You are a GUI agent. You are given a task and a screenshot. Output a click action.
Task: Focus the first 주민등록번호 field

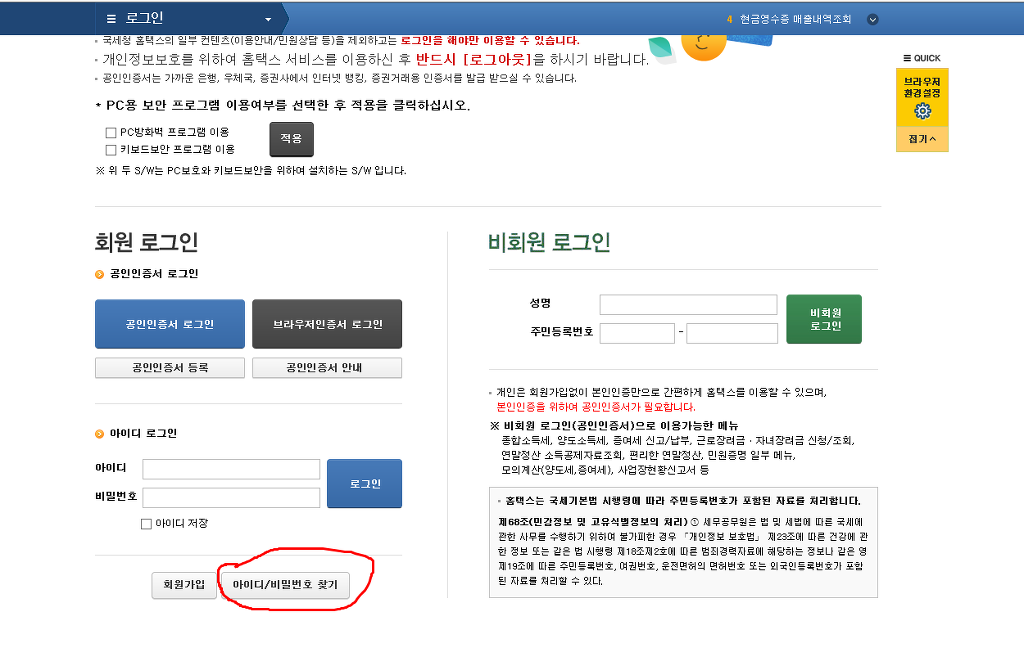(x=637, y=333)
